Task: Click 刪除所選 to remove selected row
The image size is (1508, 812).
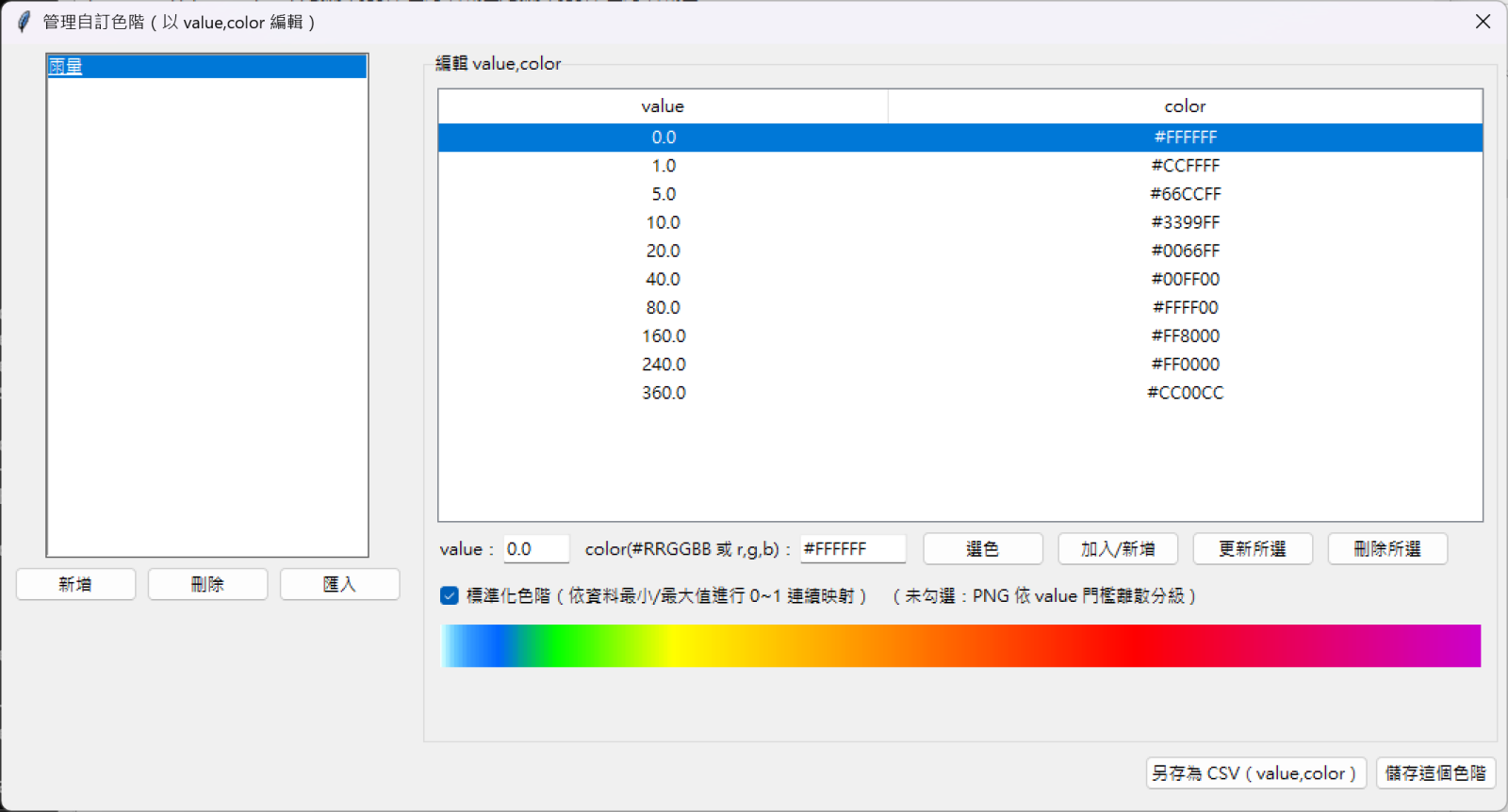Action: 1387,548
